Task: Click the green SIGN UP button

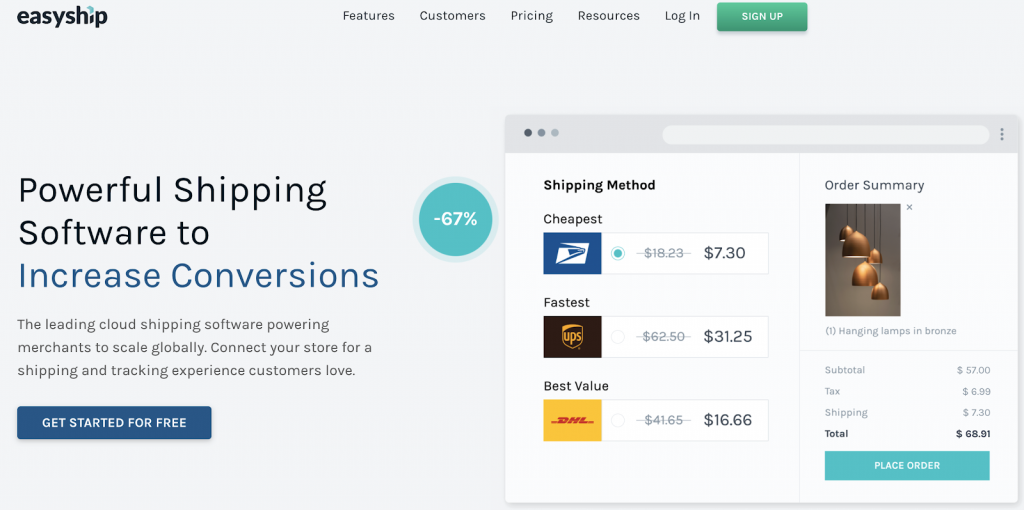Action: pyautogui.click(x=762, y=16)
